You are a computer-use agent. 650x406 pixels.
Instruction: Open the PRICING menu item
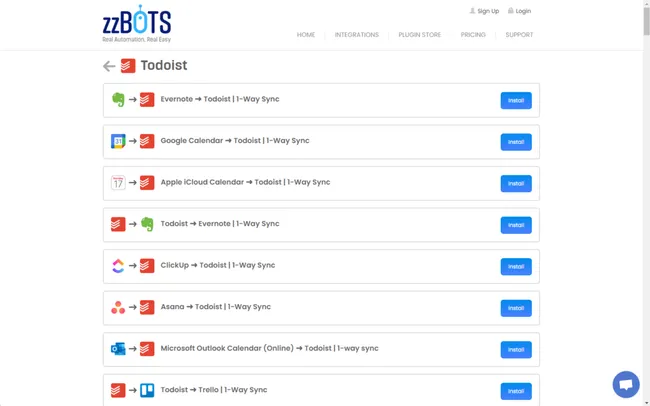point(473,35)
